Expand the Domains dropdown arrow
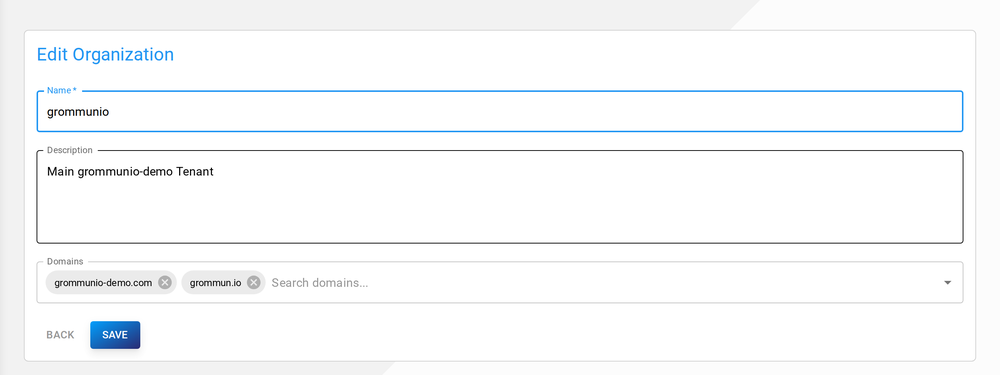1000x375 pixels. tap(947, 283)
